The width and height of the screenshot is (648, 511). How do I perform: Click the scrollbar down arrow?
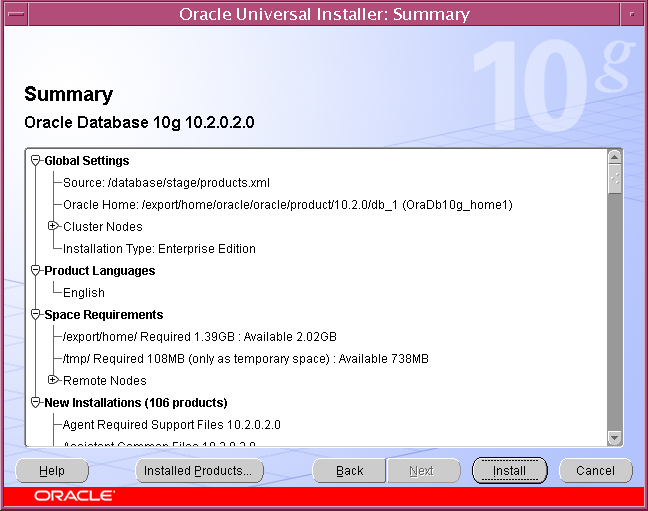pyautogui.click(x=615, y=438)
